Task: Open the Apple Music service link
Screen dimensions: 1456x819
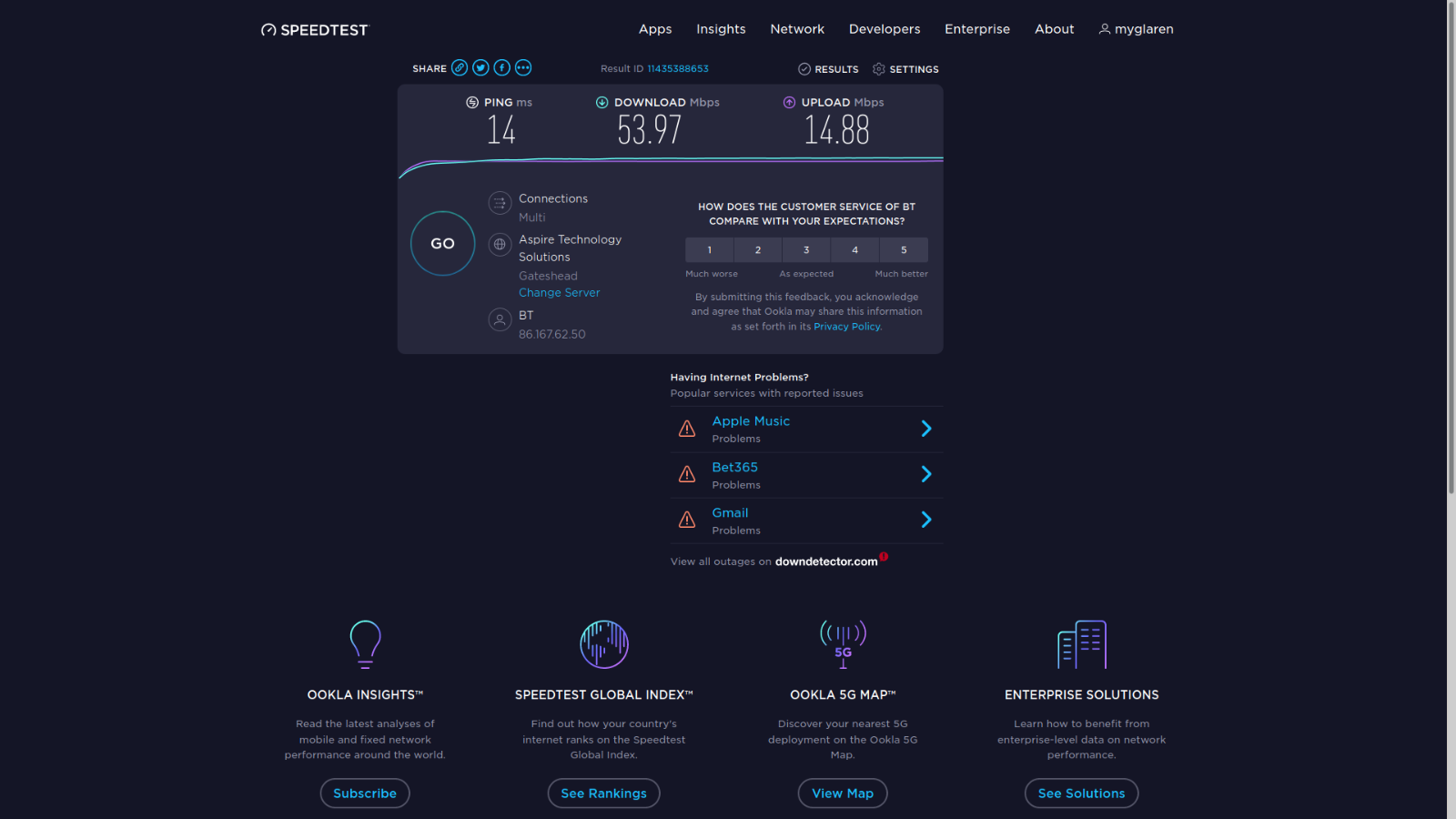Action: pyautogui.click(x=751, y=421)
